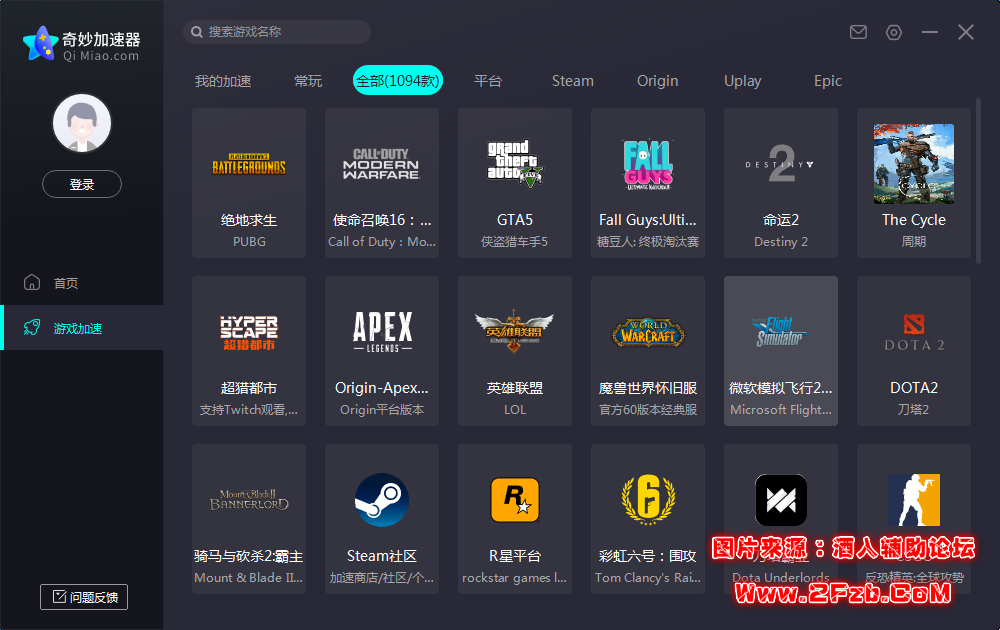Switch to the Steam tab
This screenshot has width=1000, height=630.
tap(573, 81)
